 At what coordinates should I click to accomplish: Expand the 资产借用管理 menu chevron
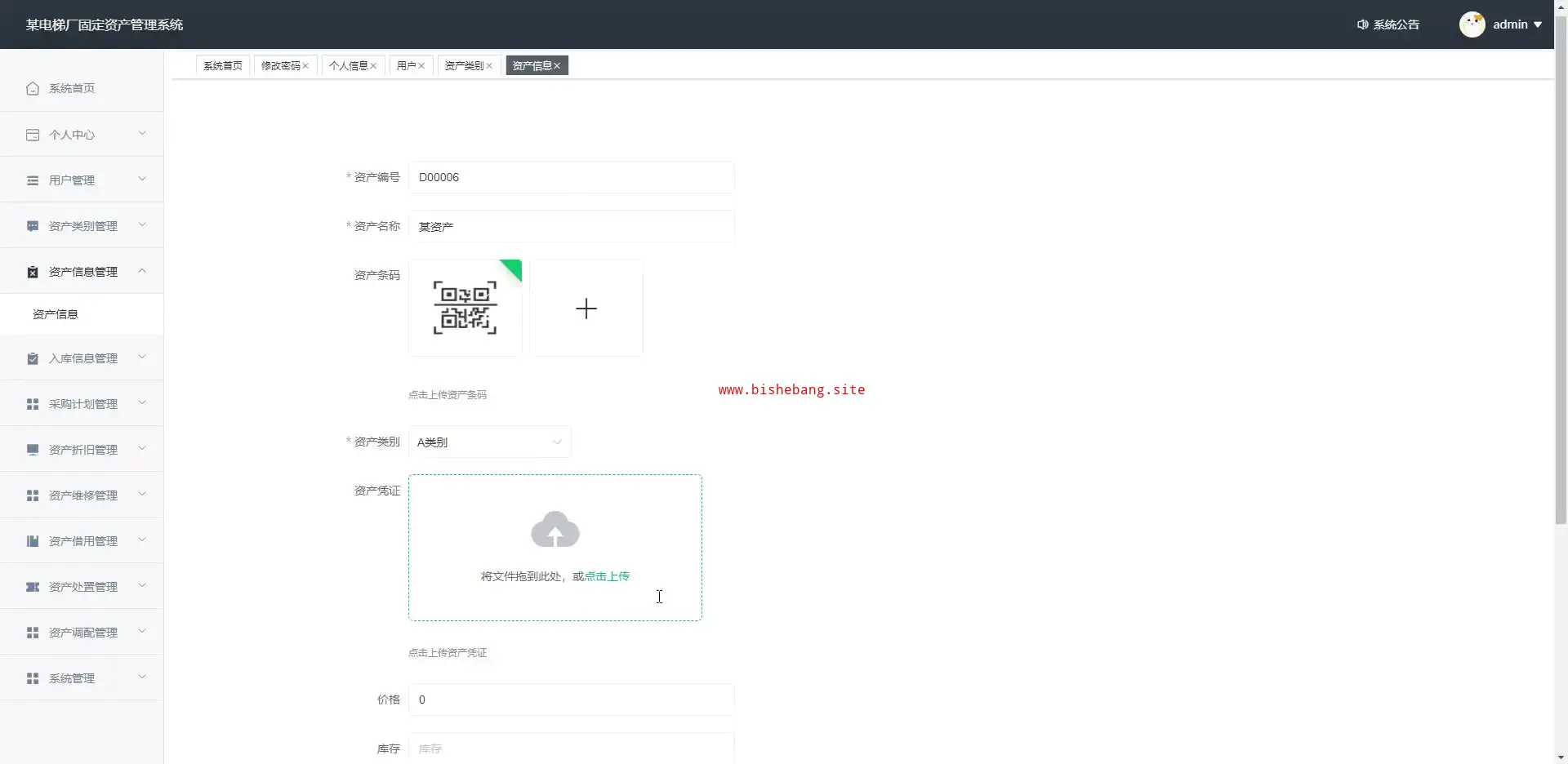tap(142, 540)
